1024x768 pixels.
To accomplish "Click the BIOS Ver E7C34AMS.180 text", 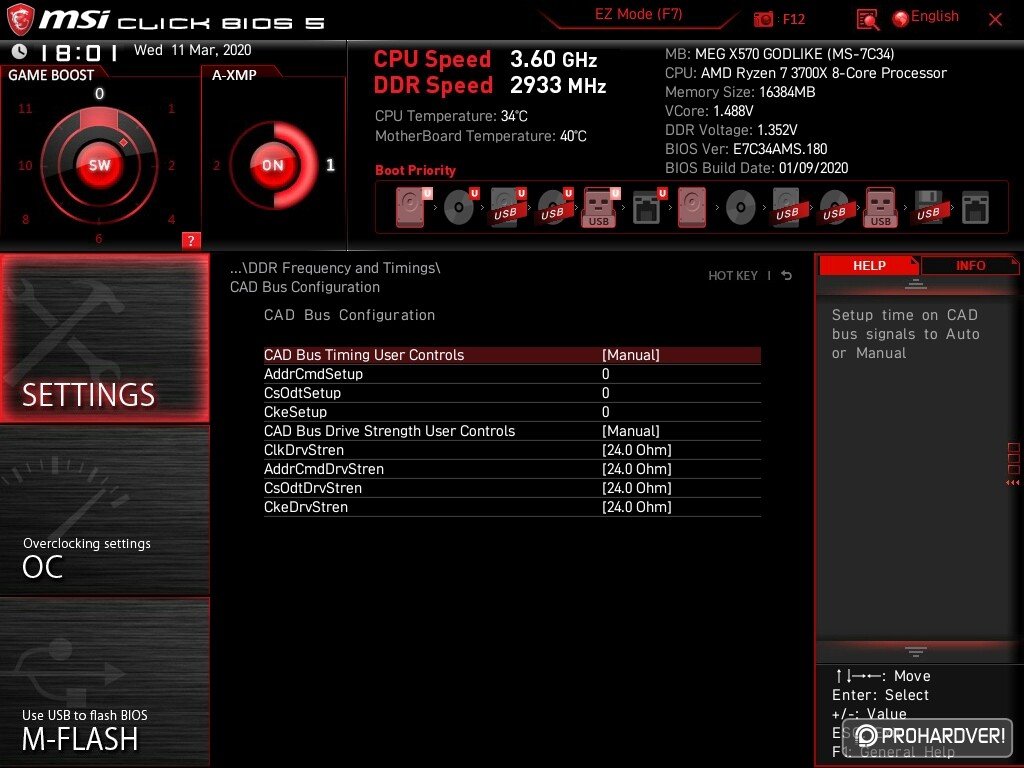I will click(x=746, y=149).
